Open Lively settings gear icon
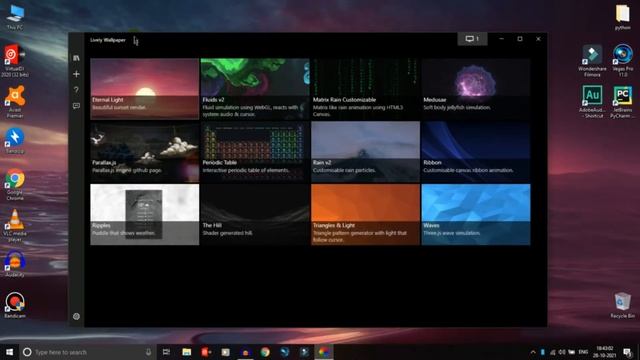The image size is (640, 360). coord(76,316)
